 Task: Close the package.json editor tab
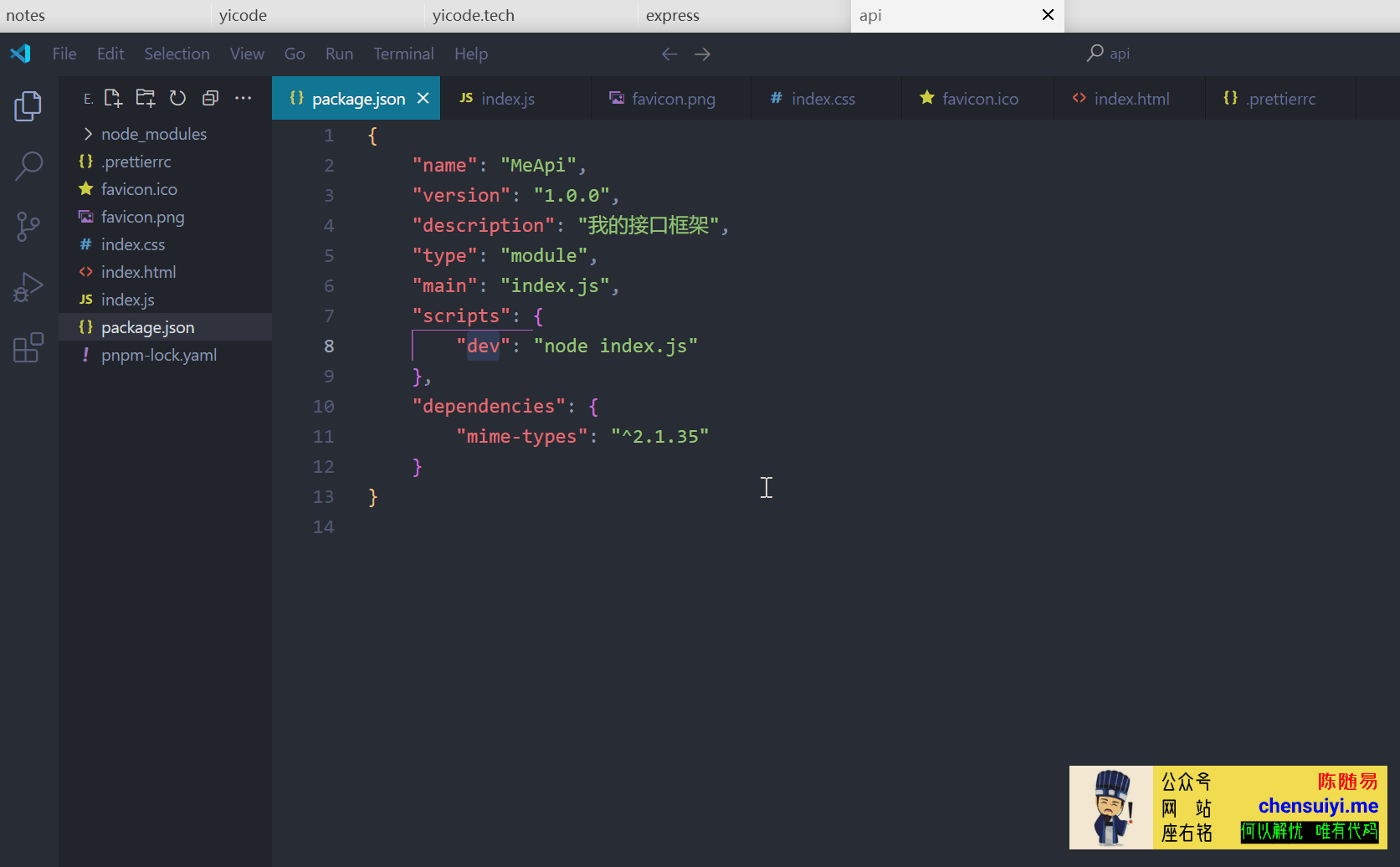(x=423, y=98)
